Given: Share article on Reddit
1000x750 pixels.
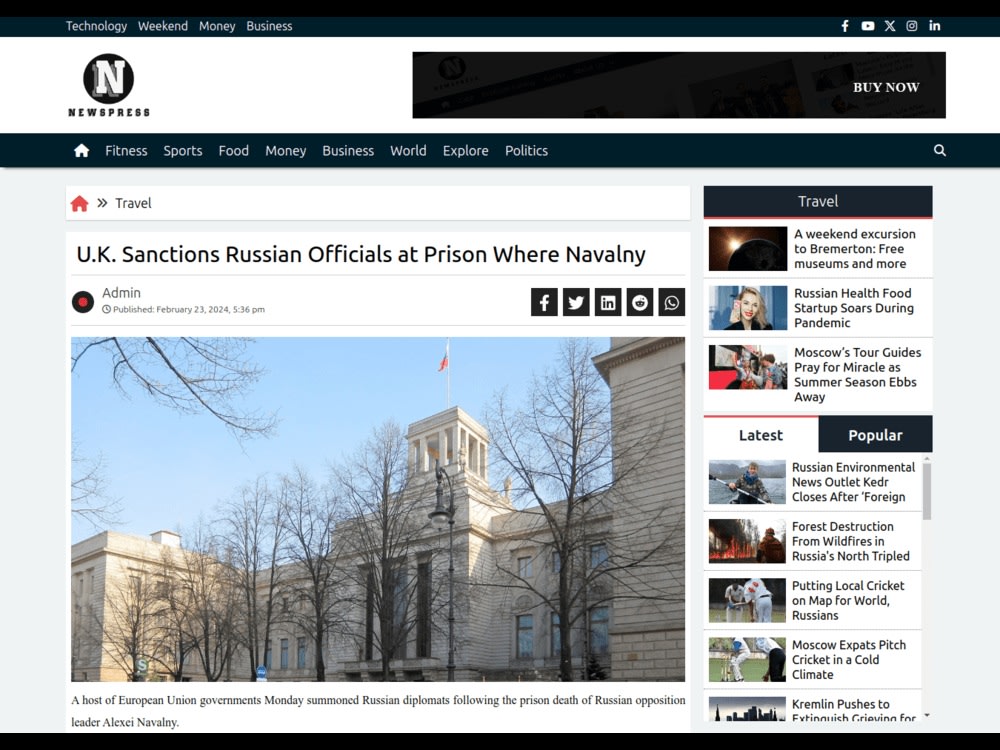Looking at the screenshot, I should click(x=640, y=302).
